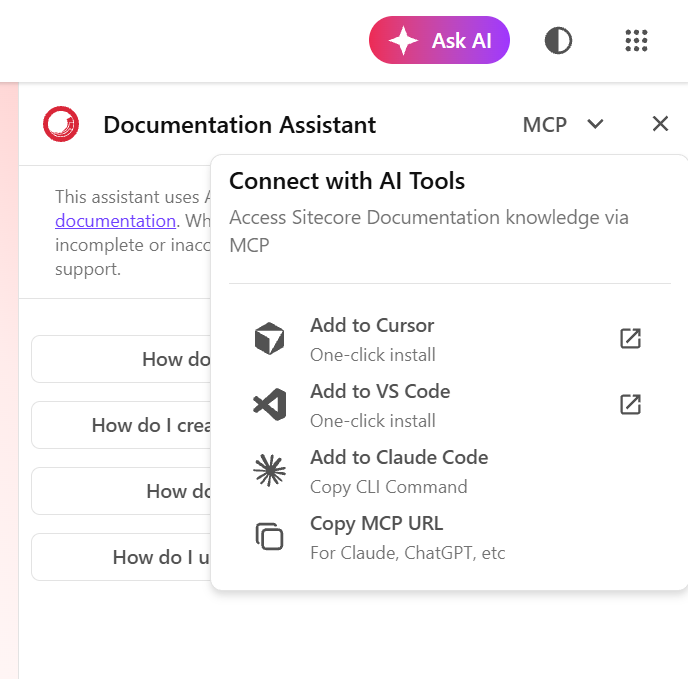Close the Documentation Assistant panel
Image resolution: width=688 pixels, height=679 pixels.
click(660, 124)
